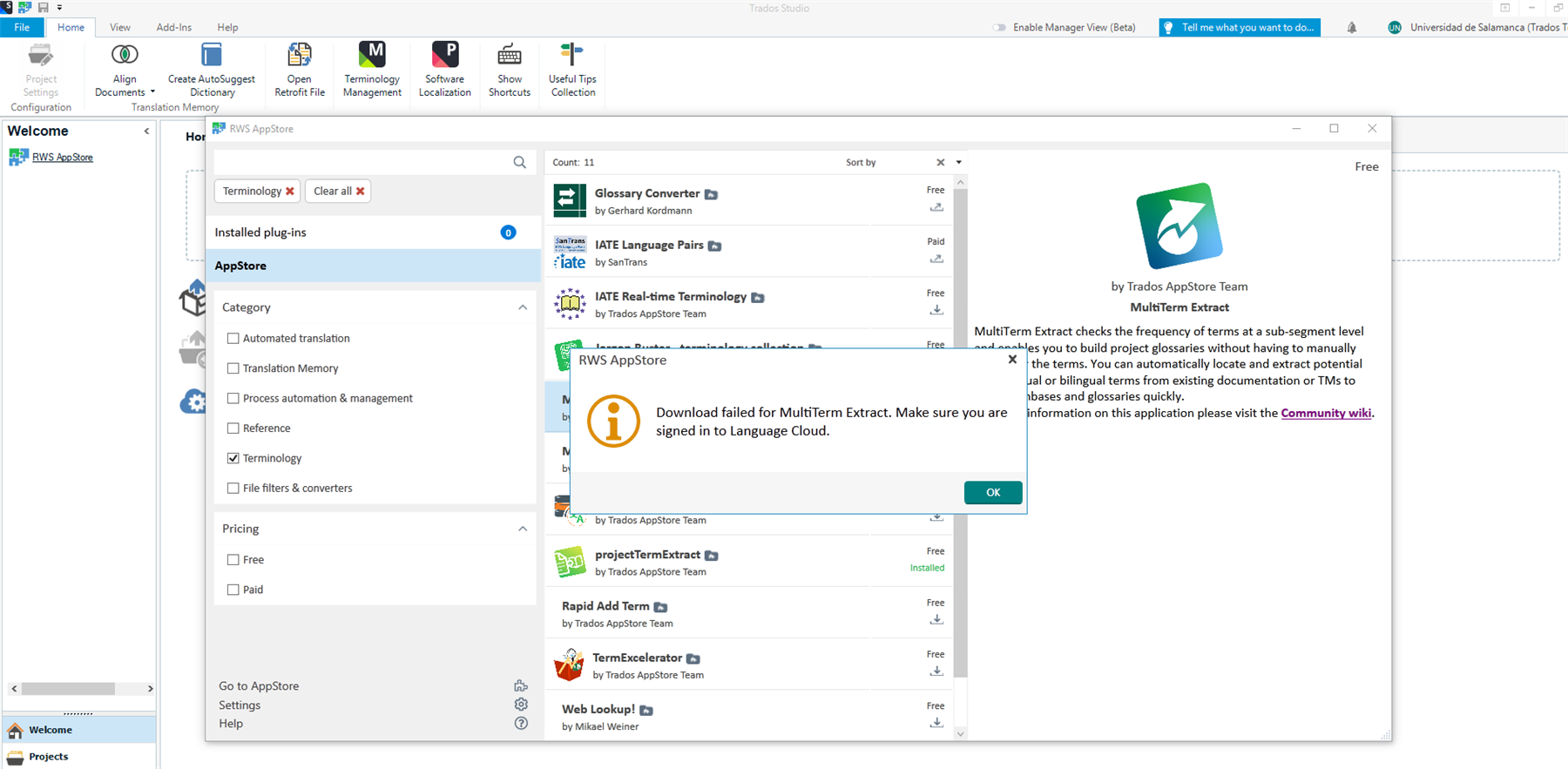Select TermExcelerator app icon
Screen dimensions: 1568x769
point(570,665)
